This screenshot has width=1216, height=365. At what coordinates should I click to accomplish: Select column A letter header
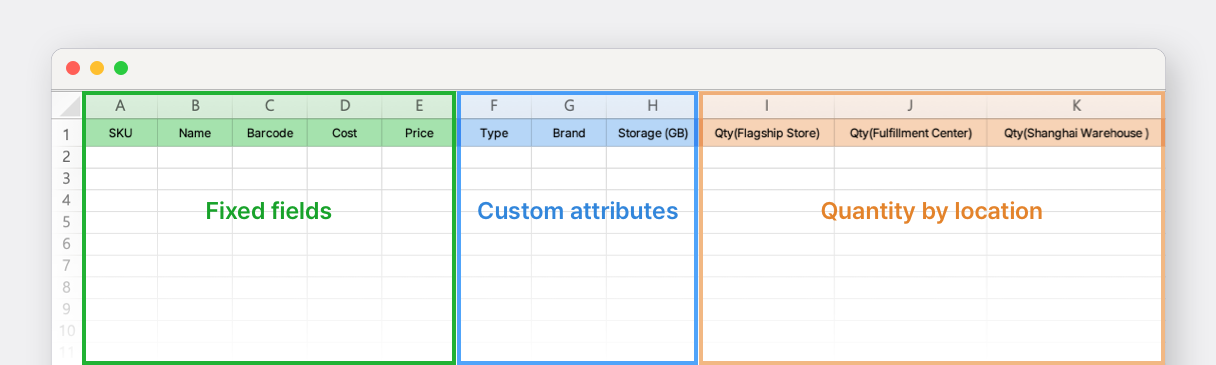tap(121, 106)
